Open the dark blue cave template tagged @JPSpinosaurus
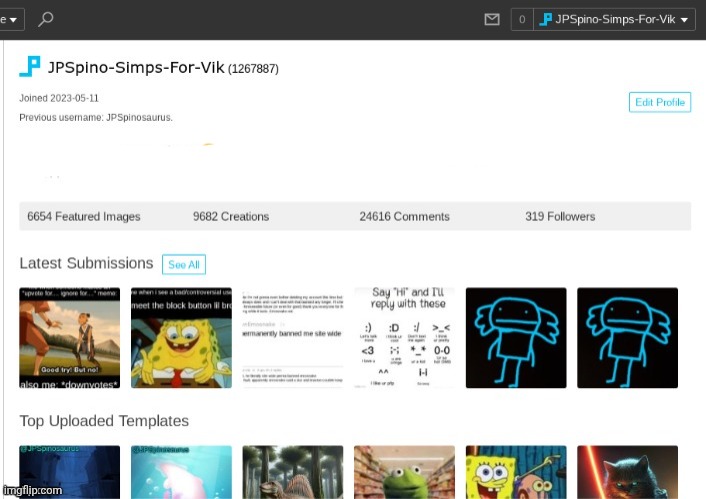Screen dimensions: 706x499 click(70, 472)
